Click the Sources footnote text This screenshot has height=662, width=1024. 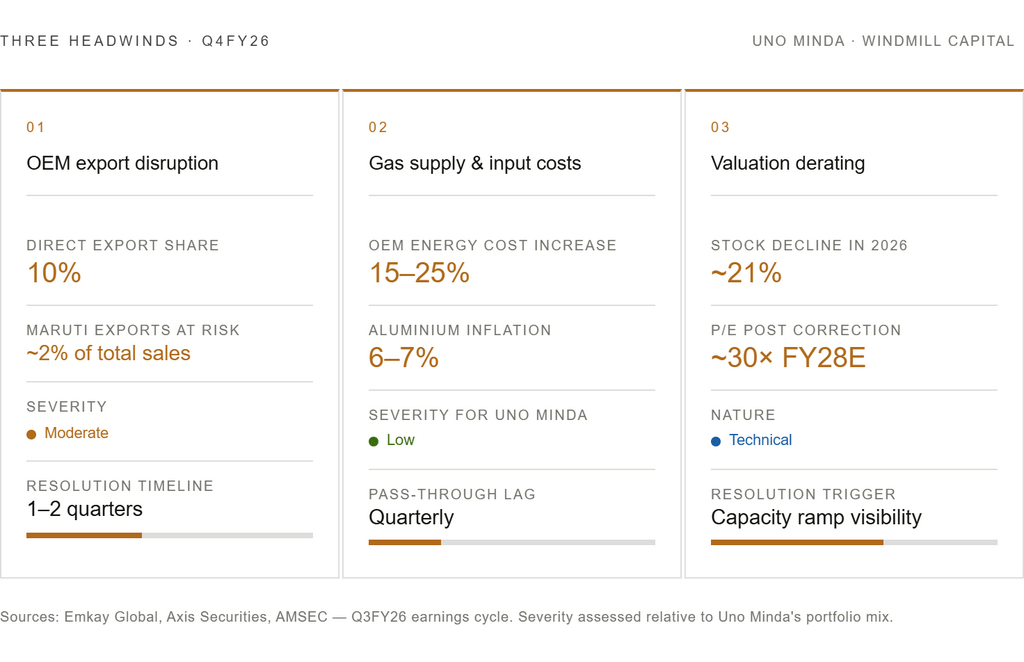tap(446, 617)
